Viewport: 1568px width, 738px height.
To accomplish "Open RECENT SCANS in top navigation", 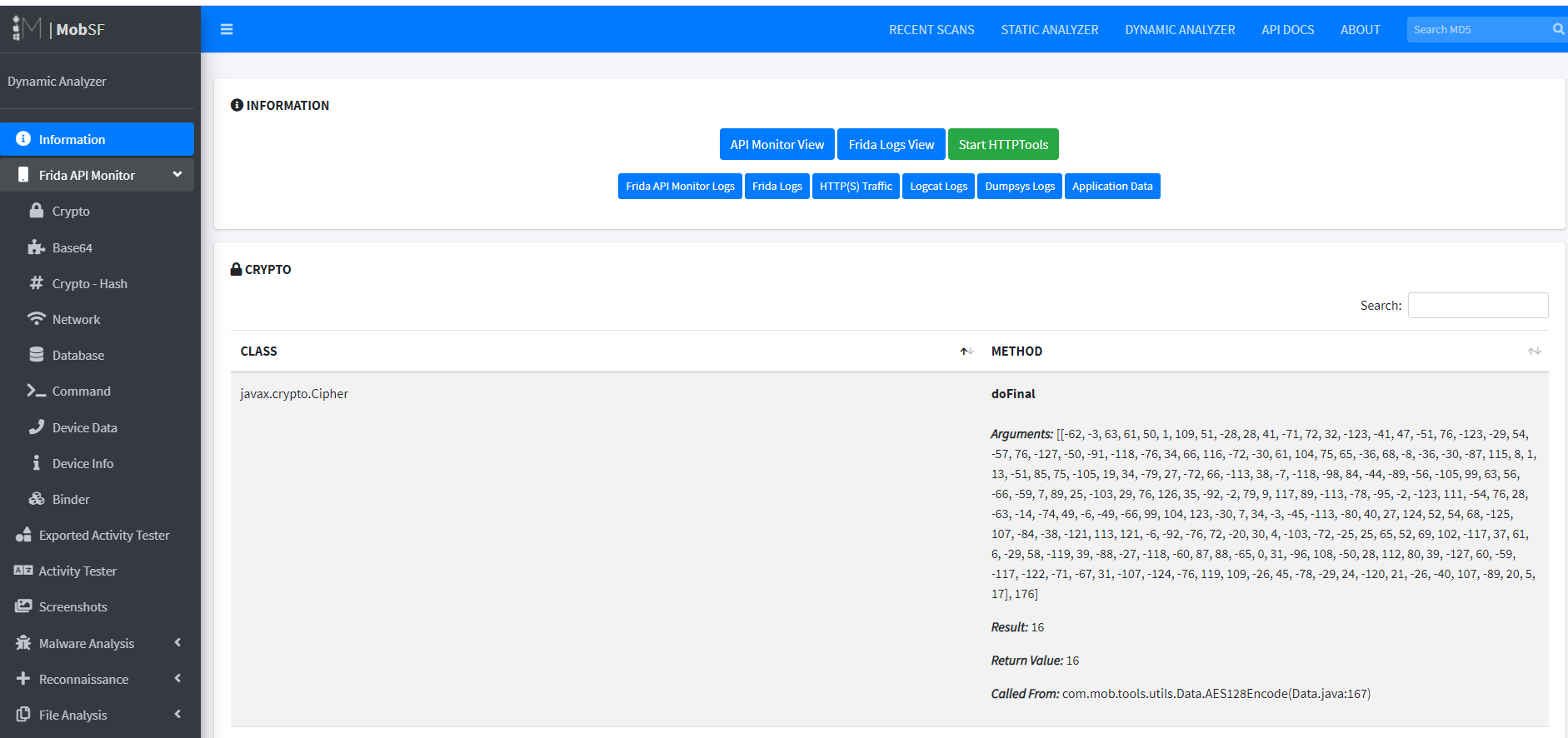I will [931, 30].
